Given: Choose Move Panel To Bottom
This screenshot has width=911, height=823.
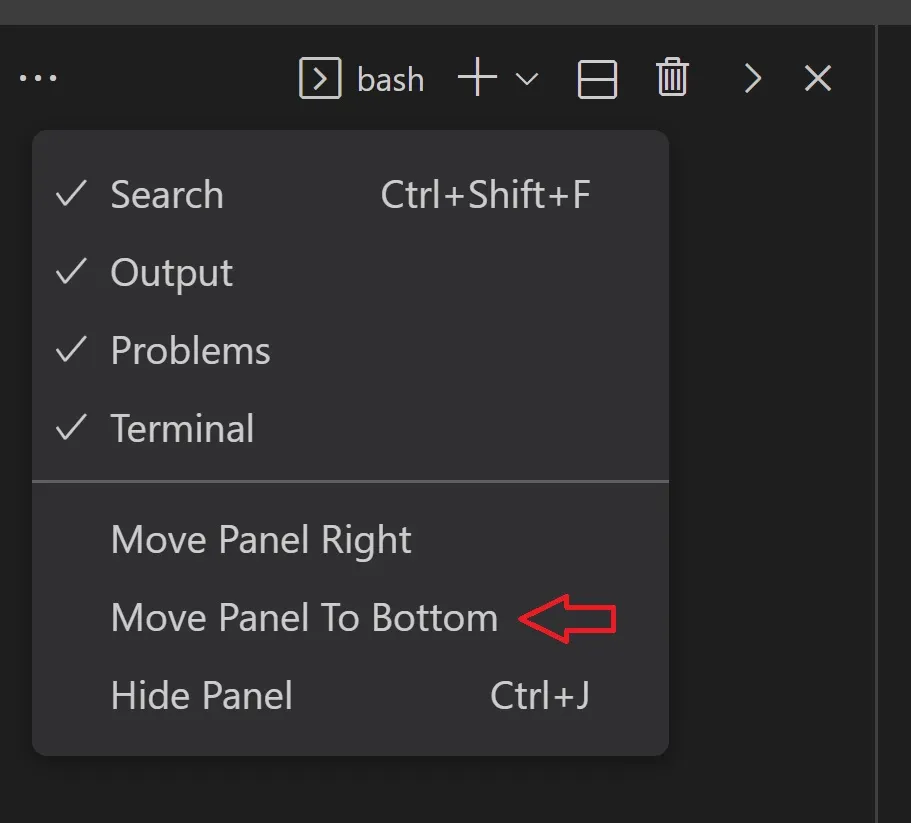Looking at the screenshot, I should point(304,618).
